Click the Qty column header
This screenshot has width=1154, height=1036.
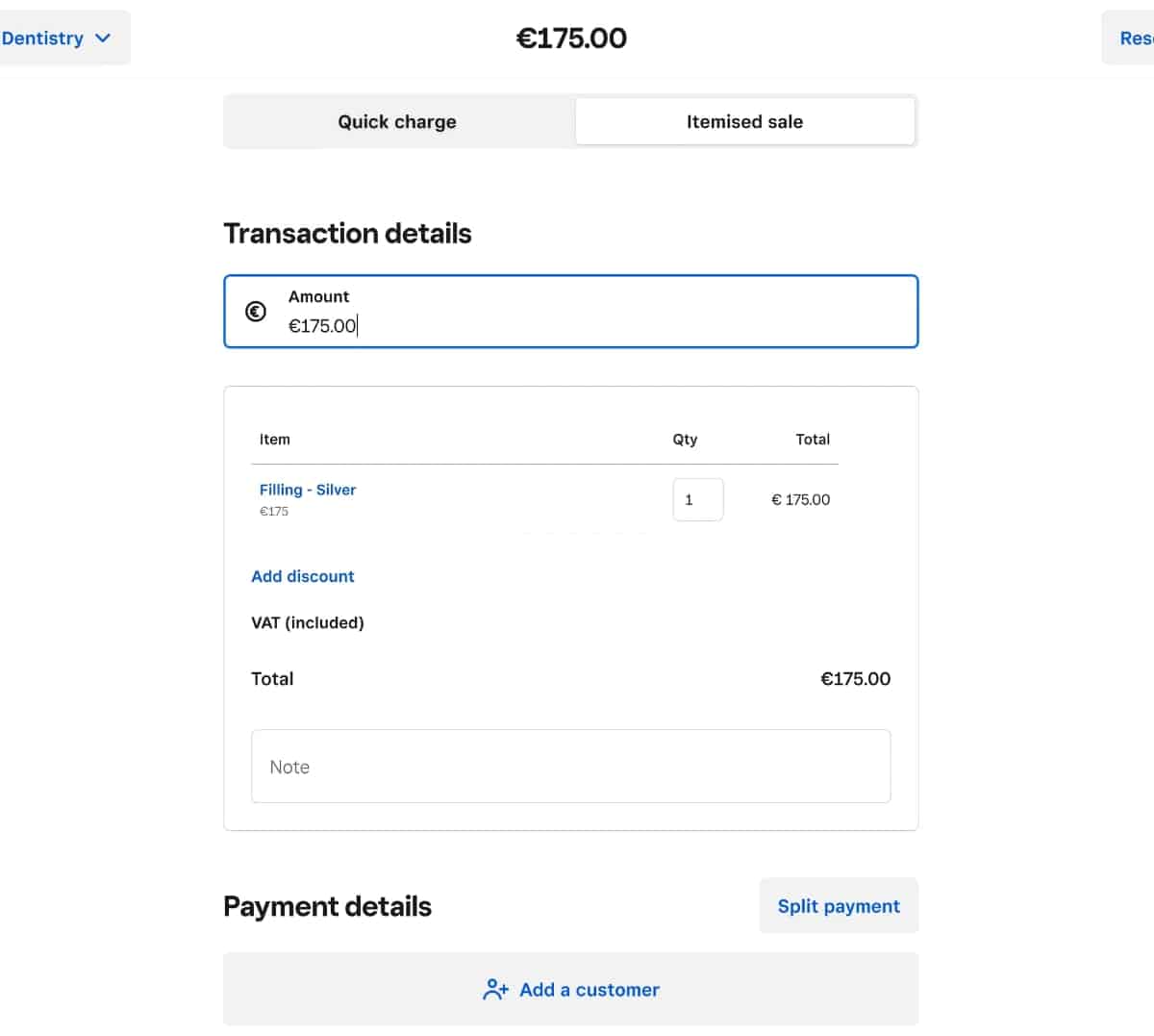(x=685, y=440)
